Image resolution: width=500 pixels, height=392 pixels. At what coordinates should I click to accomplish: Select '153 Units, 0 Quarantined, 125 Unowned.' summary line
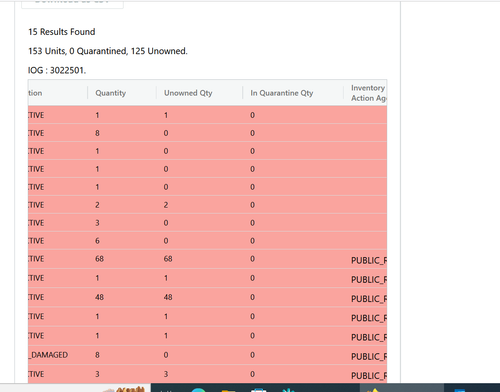click(x=108, y=51)
